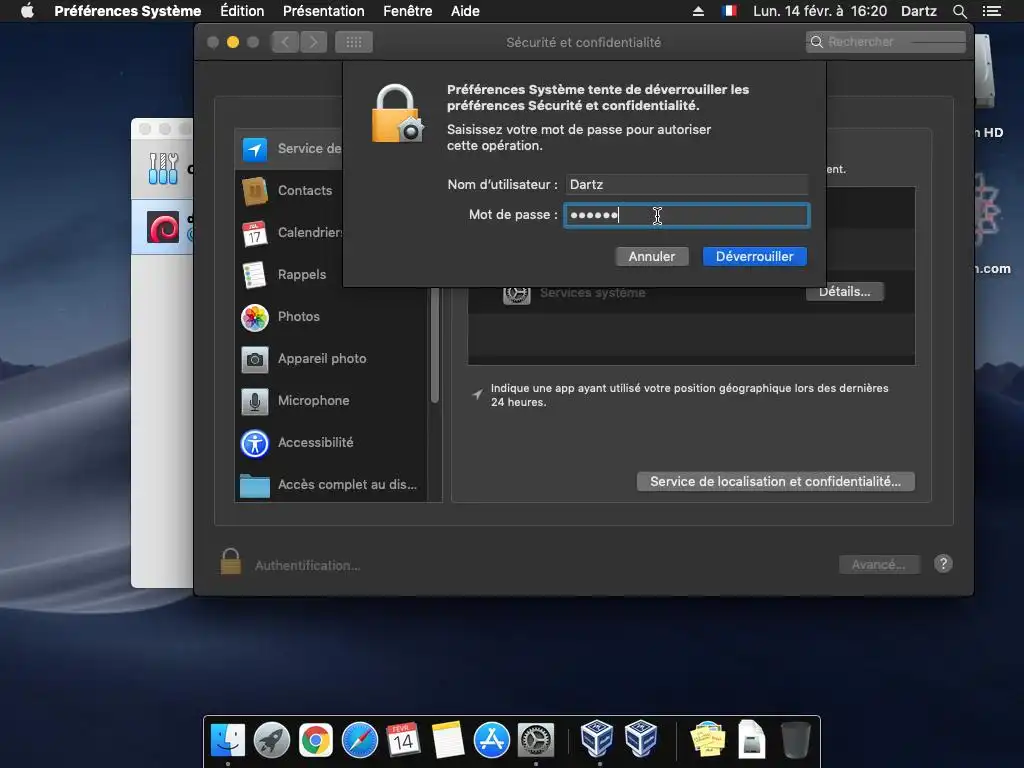Select Accessibilité in privacy list
The image size is (1024, 768).
coord(330,443)
